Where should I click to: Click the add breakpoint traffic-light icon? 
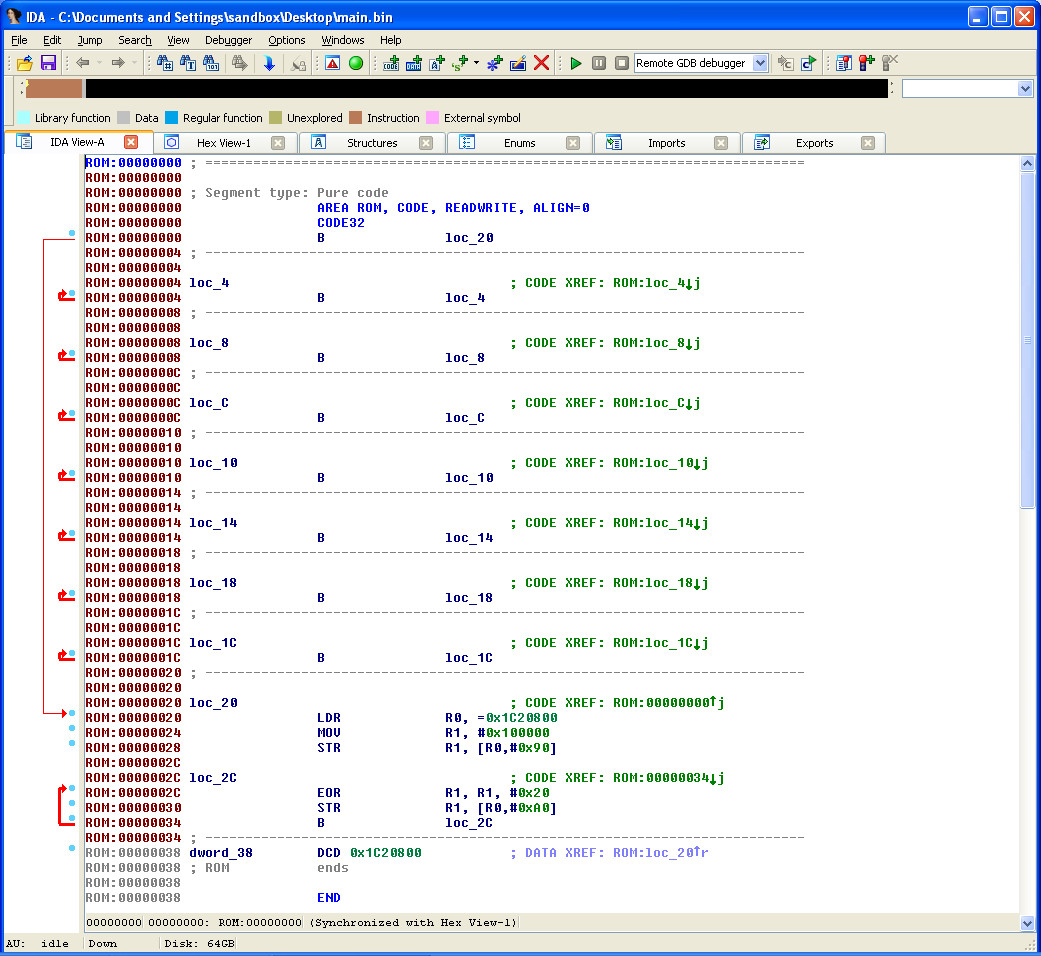tap(866, 63)
